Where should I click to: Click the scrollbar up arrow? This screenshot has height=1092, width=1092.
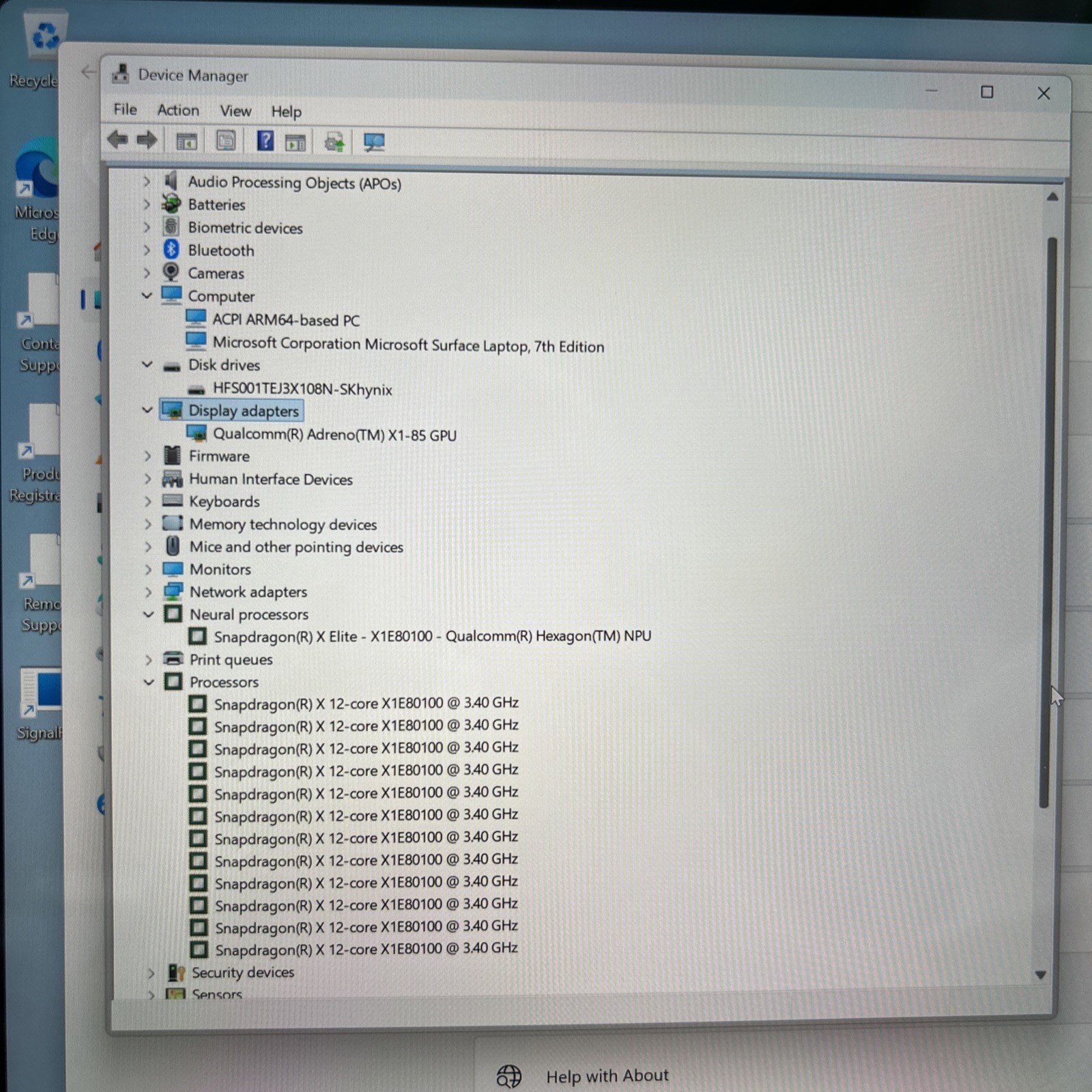(x=1052, y=197)
